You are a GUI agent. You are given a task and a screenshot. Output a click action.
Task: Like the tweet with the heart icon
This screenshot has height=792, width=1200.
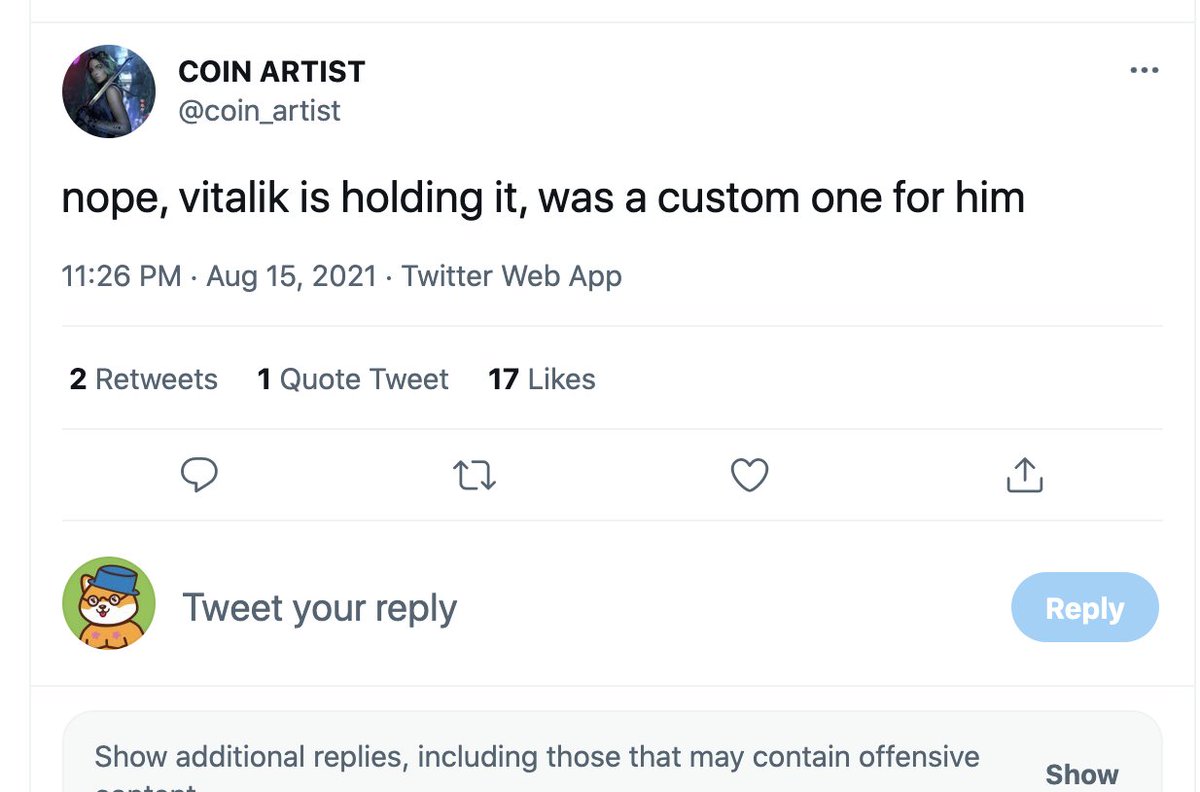click(x=749, y=475)
